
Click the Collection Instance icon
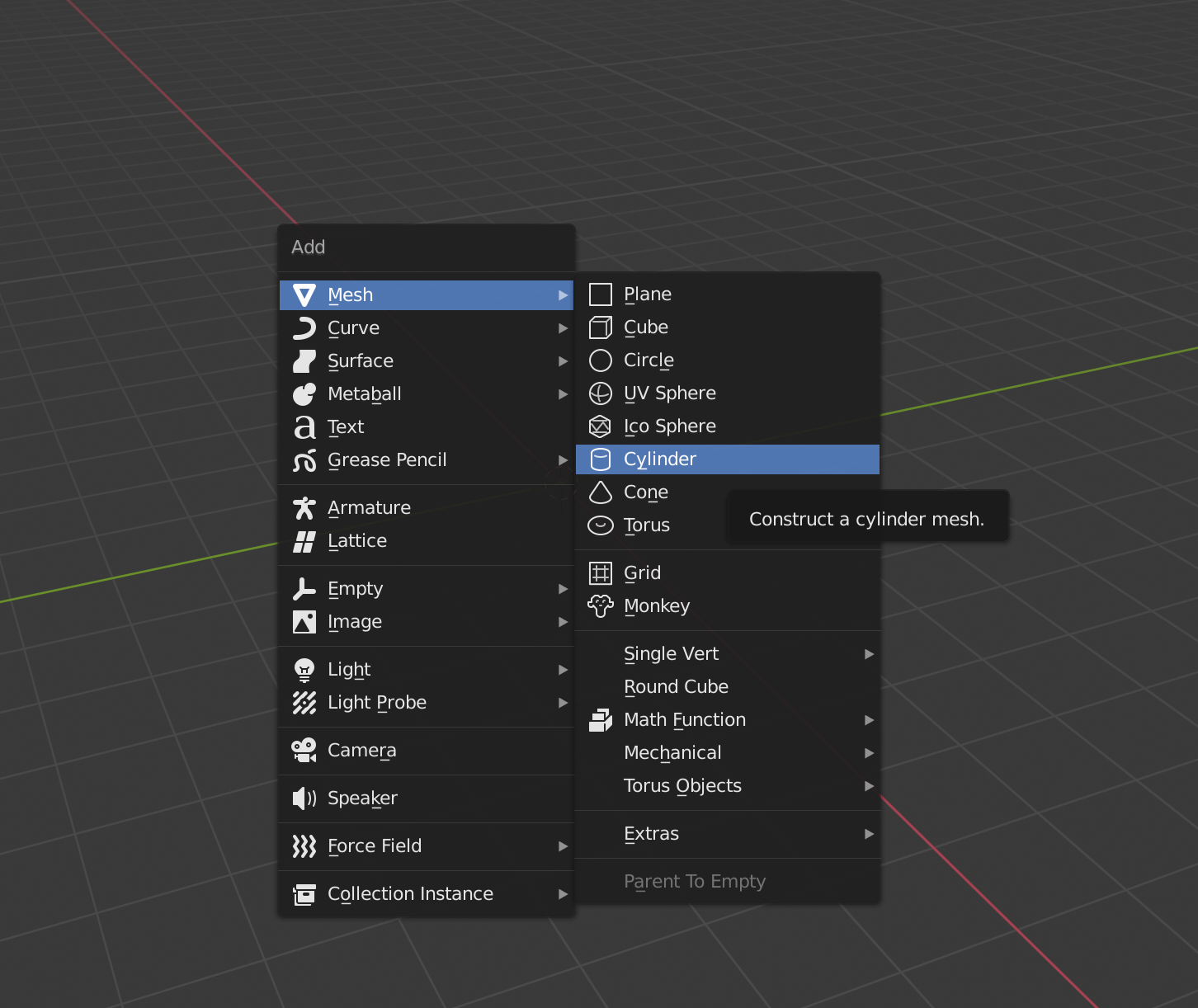click(304, 894)
